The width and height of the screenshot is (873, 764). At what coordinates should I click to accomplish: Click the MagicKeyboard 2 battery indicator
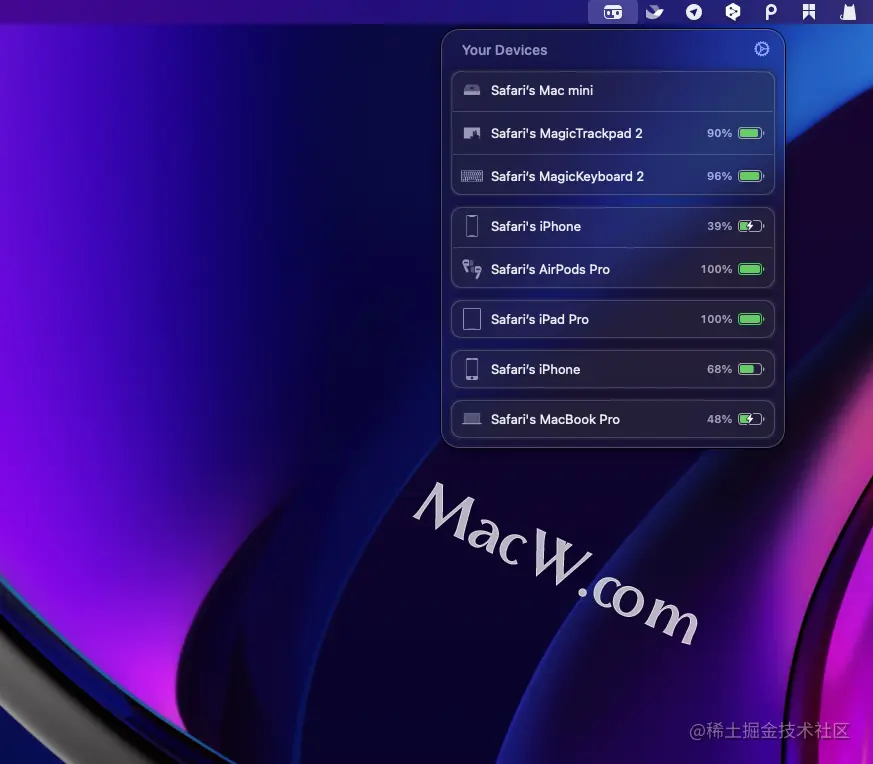(751, 176)
